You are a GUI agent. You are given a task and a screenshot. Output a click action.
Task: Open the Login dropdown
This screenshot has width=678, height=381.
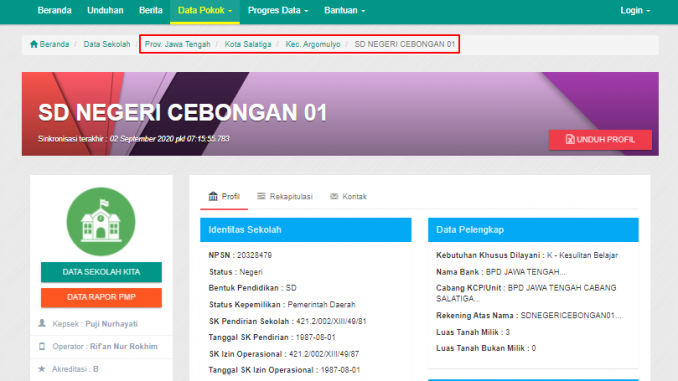coord(635,10)
